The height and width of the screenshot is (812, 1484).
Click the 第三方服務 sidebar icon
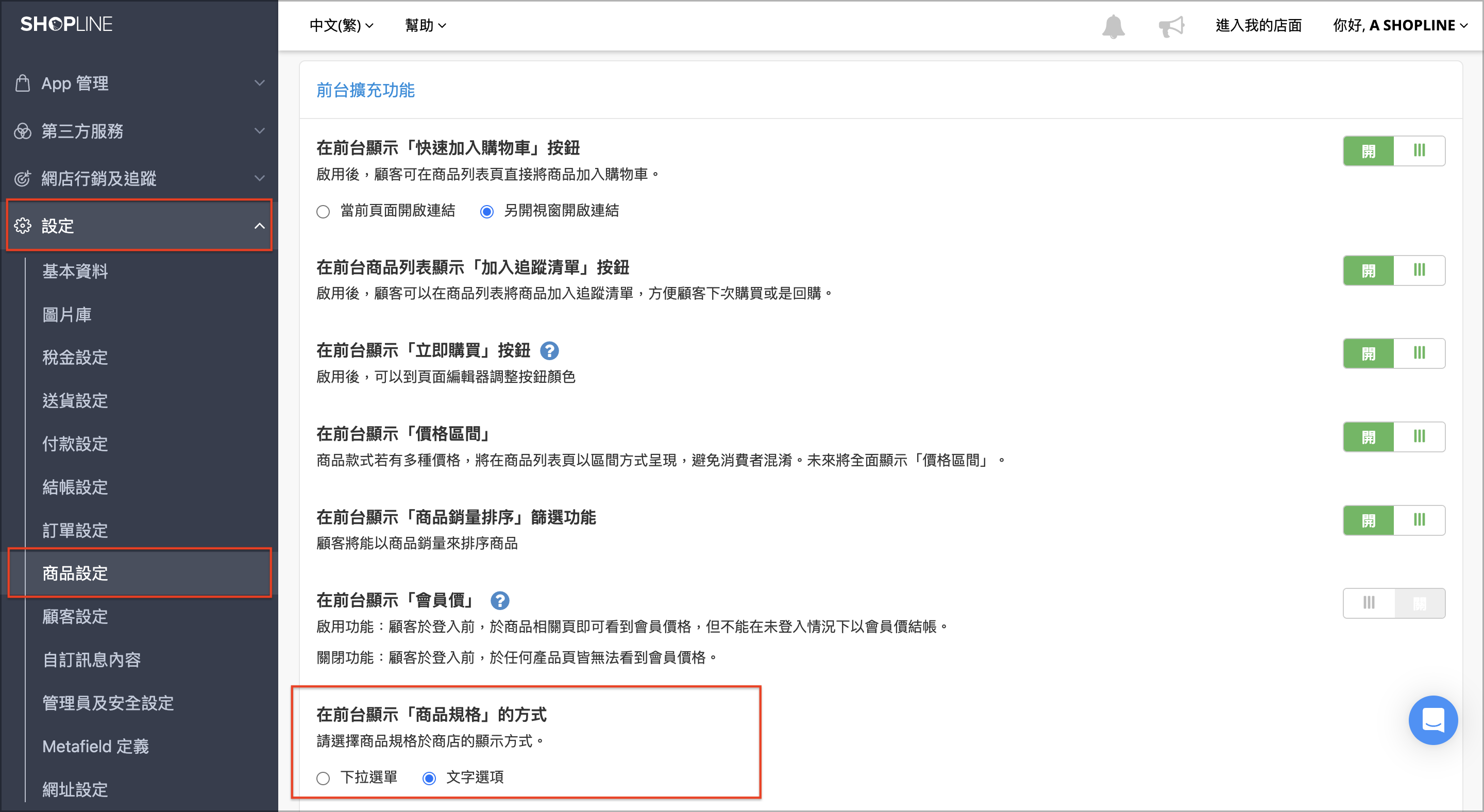[23, 131]
